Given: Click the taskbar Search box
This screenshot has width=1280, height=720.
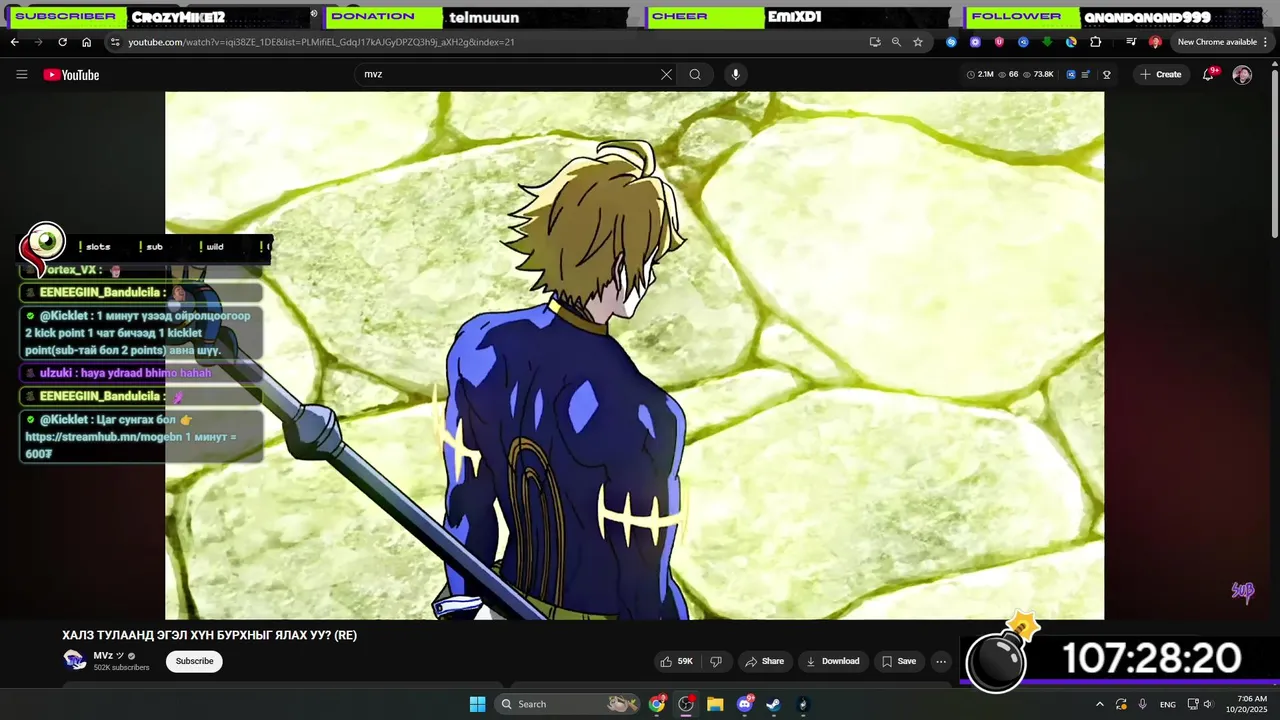Looking at the screenshot, I should point(568,704).
